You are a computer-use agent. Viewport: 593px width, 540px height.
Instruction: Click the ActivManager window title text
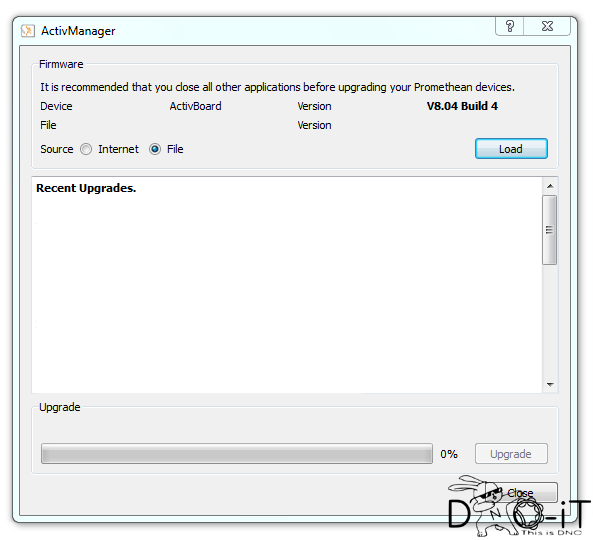(x=78, y=31)
